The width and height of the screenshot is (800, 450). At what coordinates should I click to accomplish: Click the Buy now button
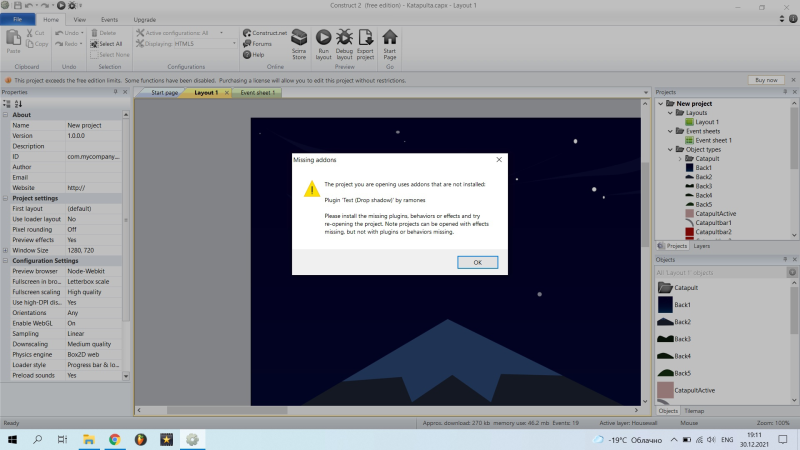pos(766,80)
